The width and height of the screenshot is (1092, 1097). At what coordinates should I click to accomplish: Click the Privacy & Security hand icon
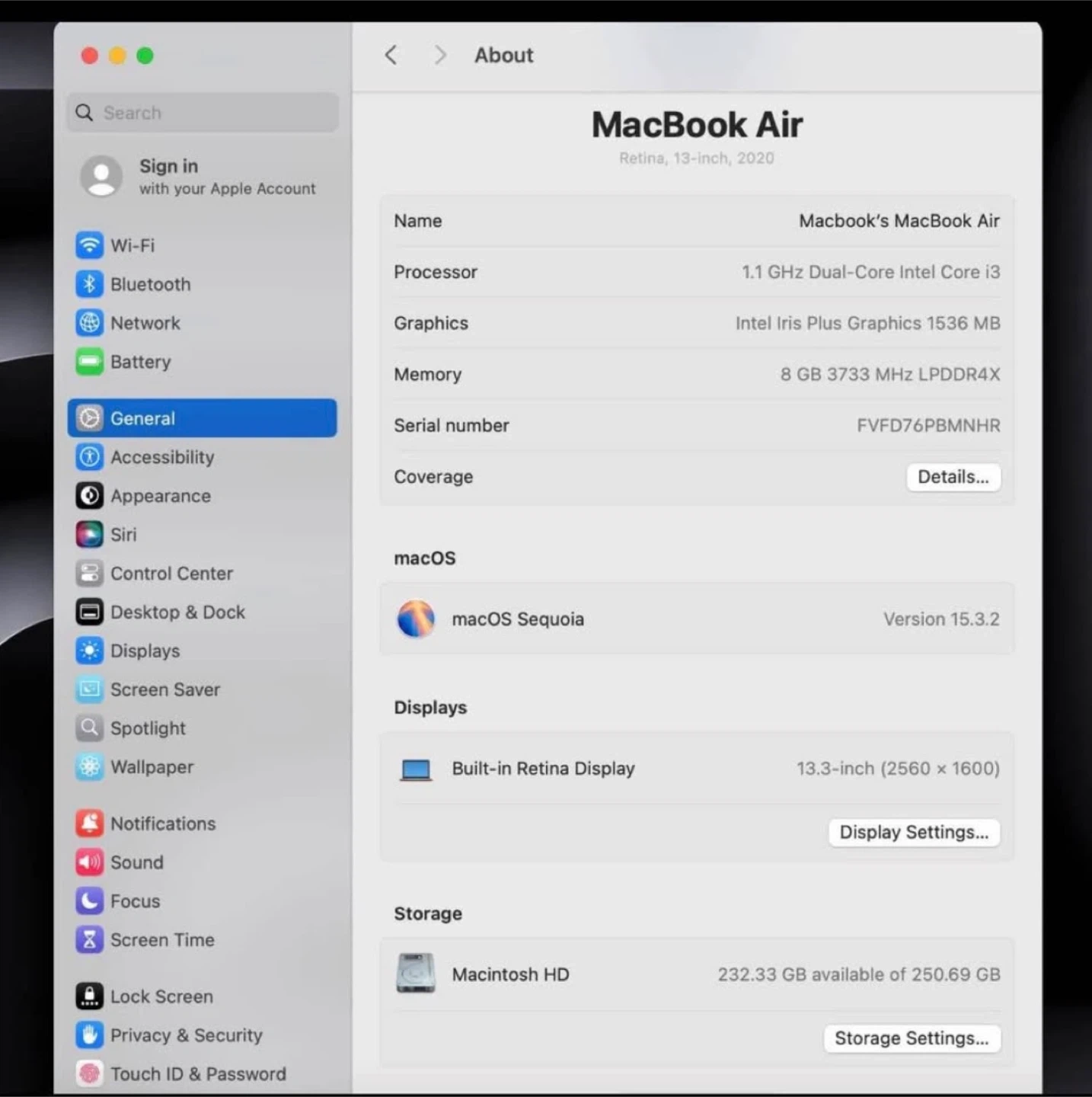(x=89, y=1035)
